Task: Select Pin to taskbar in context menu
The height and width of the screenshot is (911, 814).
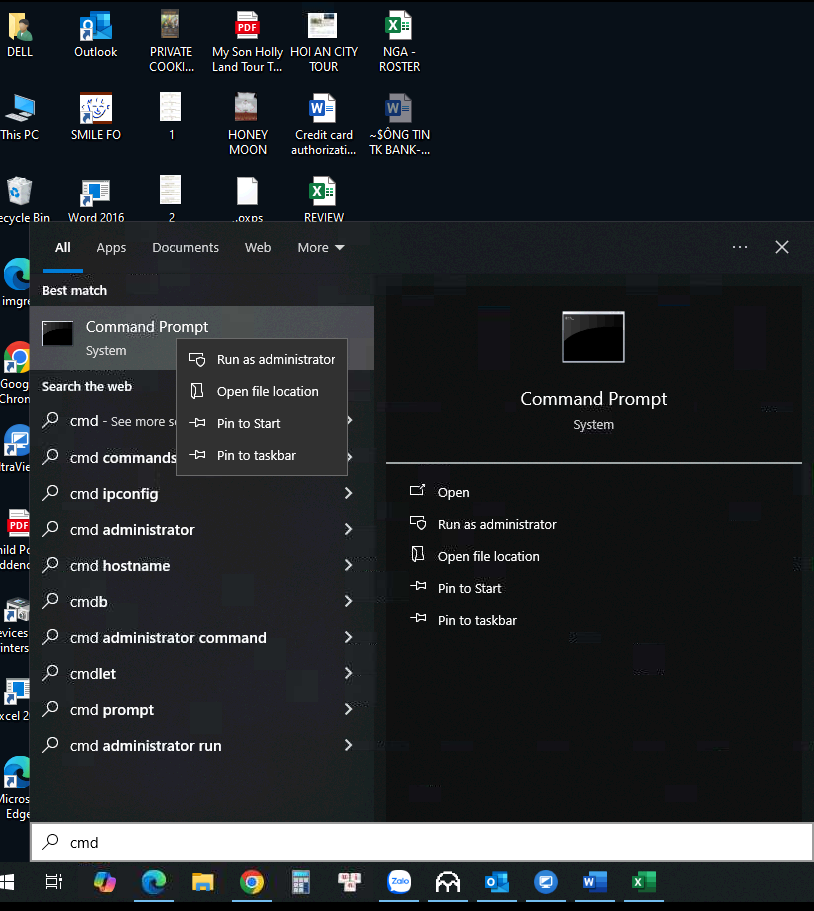Action: (256, 456)
